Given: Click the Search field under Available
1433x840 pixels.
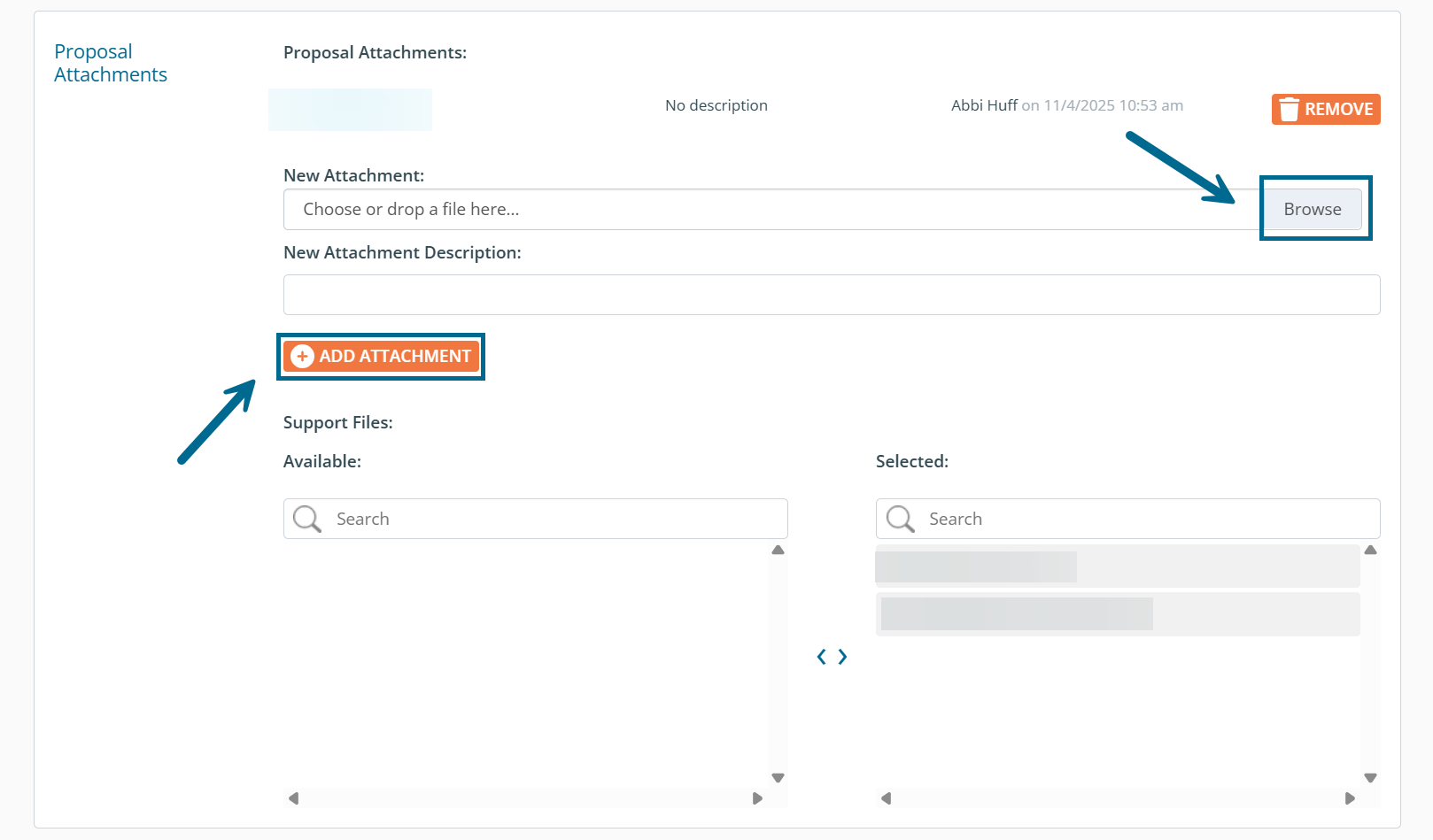Looking at the screenshot, I should [x=549, y=519].
